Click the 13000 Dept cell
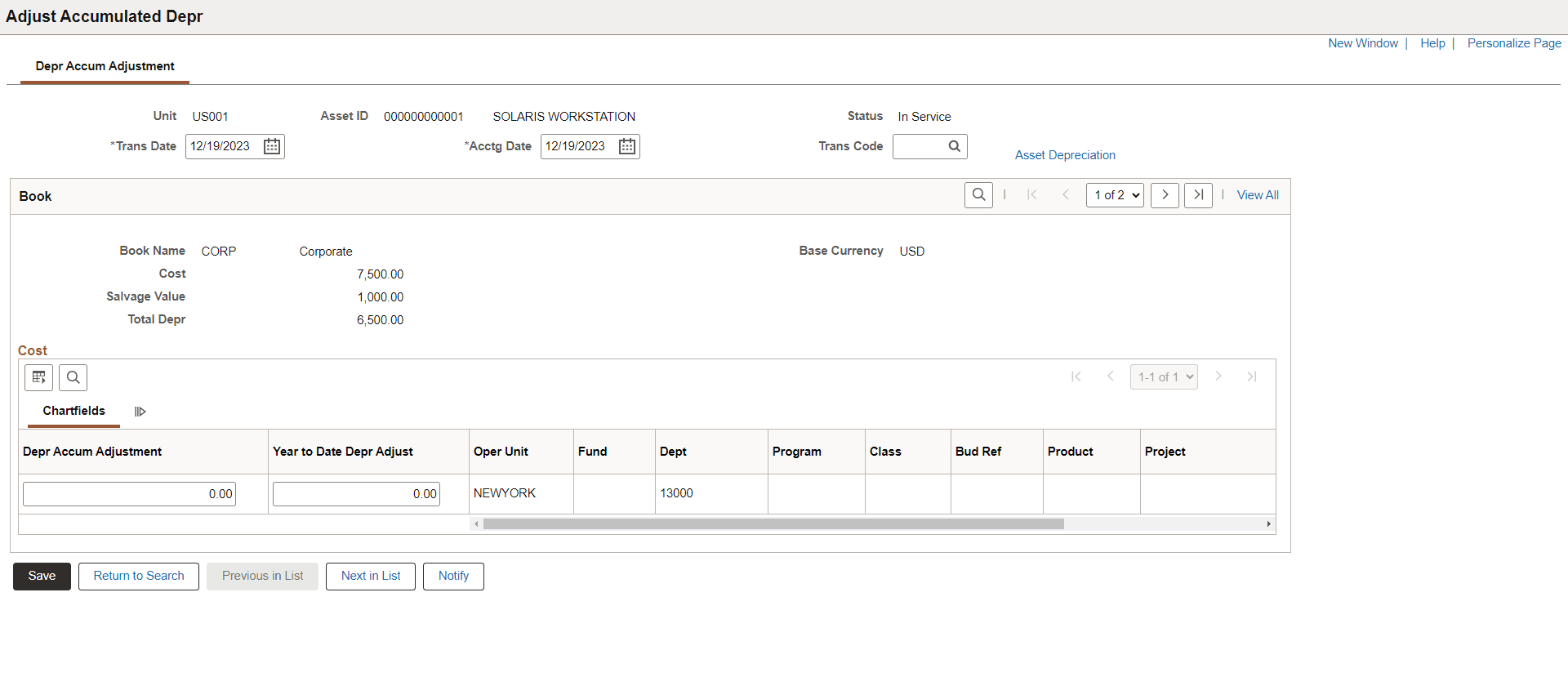Screen dimensions: 1568x677 [676, 493]
